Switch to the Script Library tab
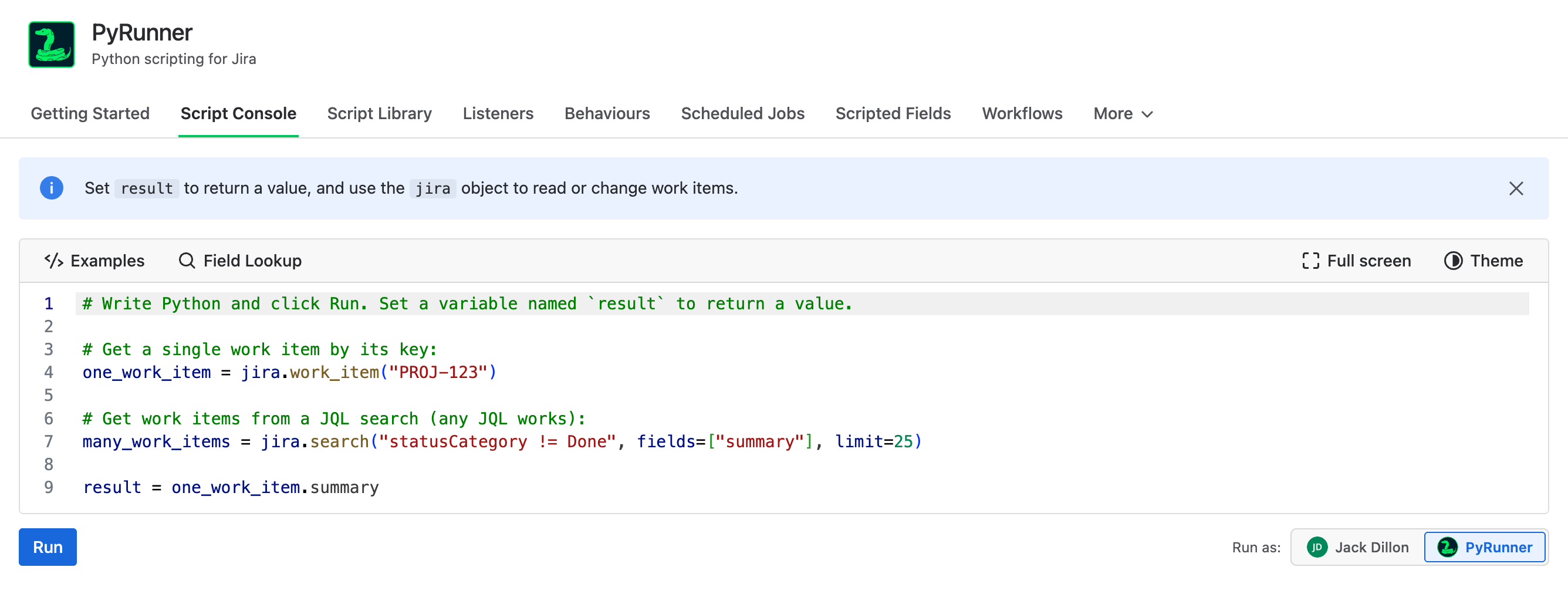The image size is (1568, 594). pyautogui.click(x=379, y=114)
